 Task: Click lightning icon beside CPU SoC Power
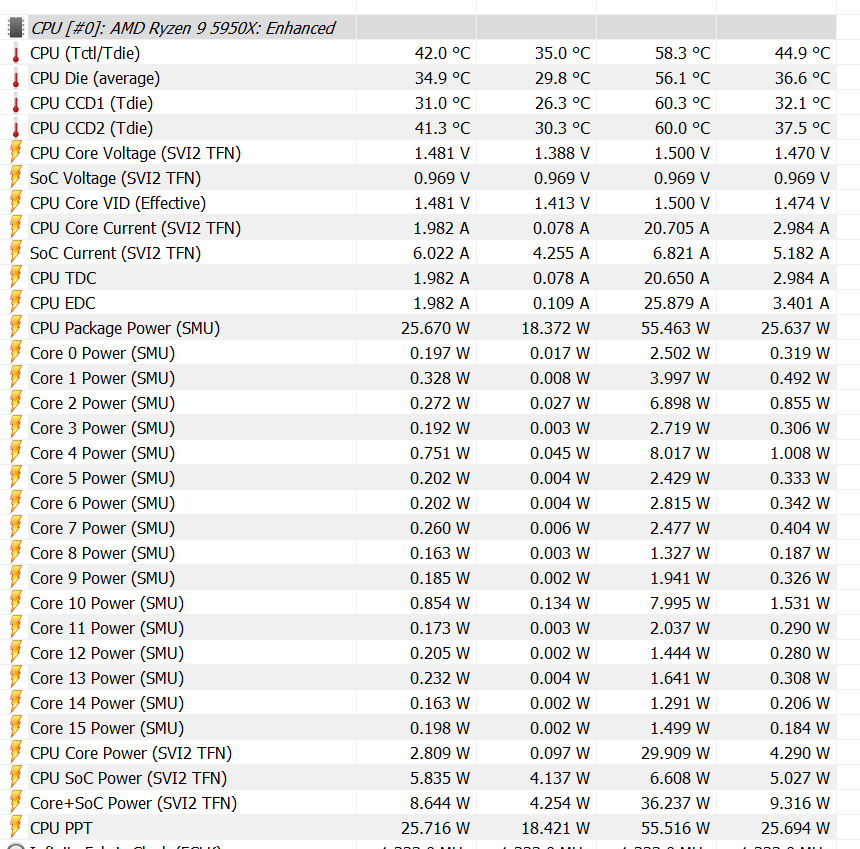tap(16, 778)
